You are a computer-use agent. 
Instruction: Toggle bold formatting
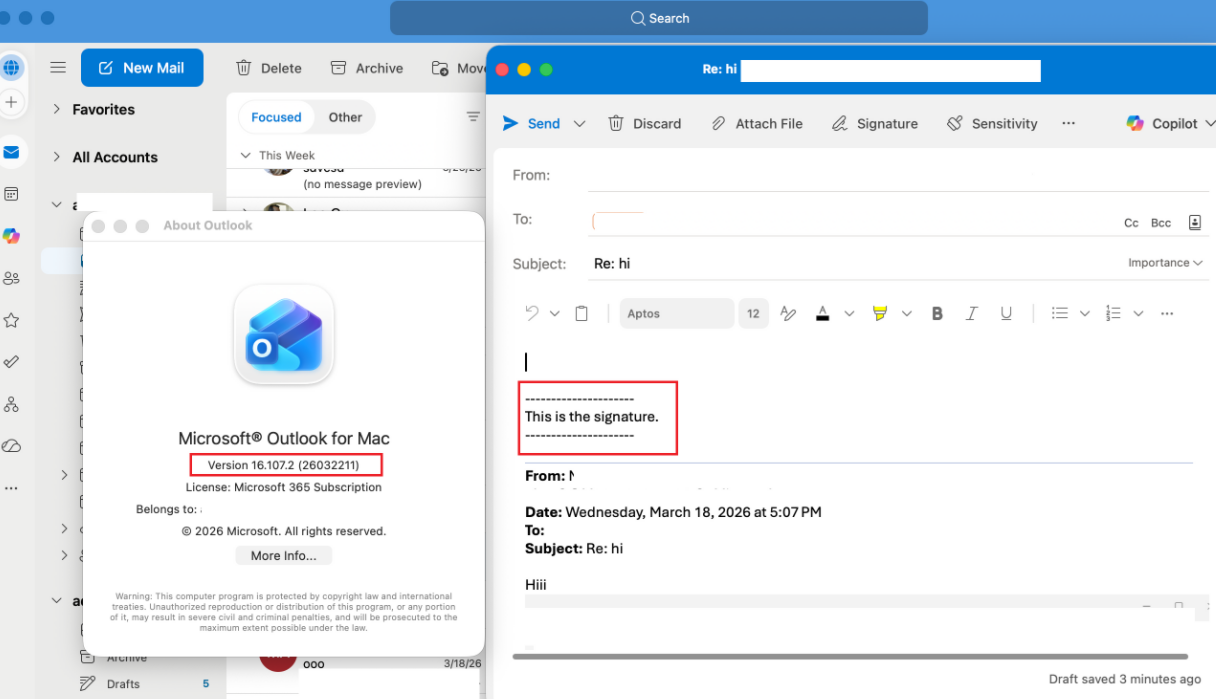click(937, 313)
